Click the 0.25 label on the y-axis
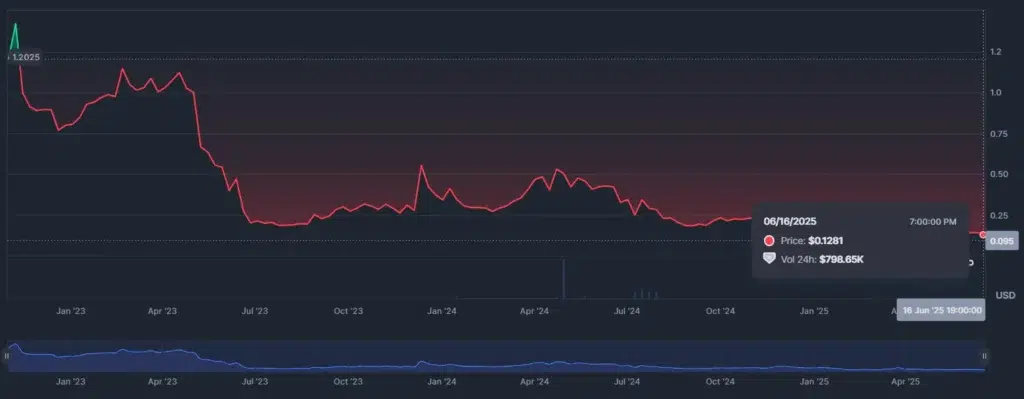 (x=999, y=215)
